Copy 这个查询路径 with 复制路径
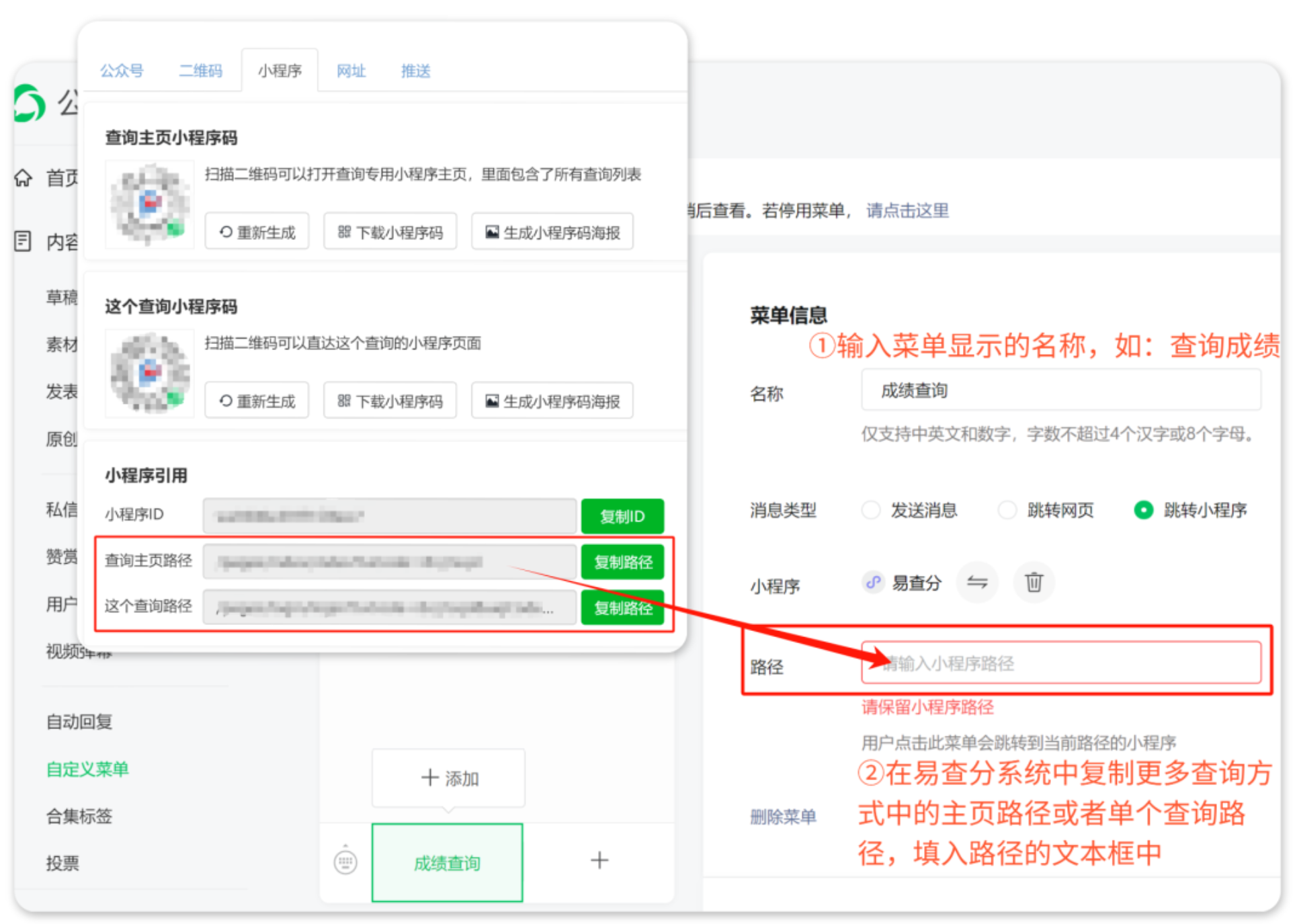The width and height of the screenshot is (1297, 924). [622, 607]
